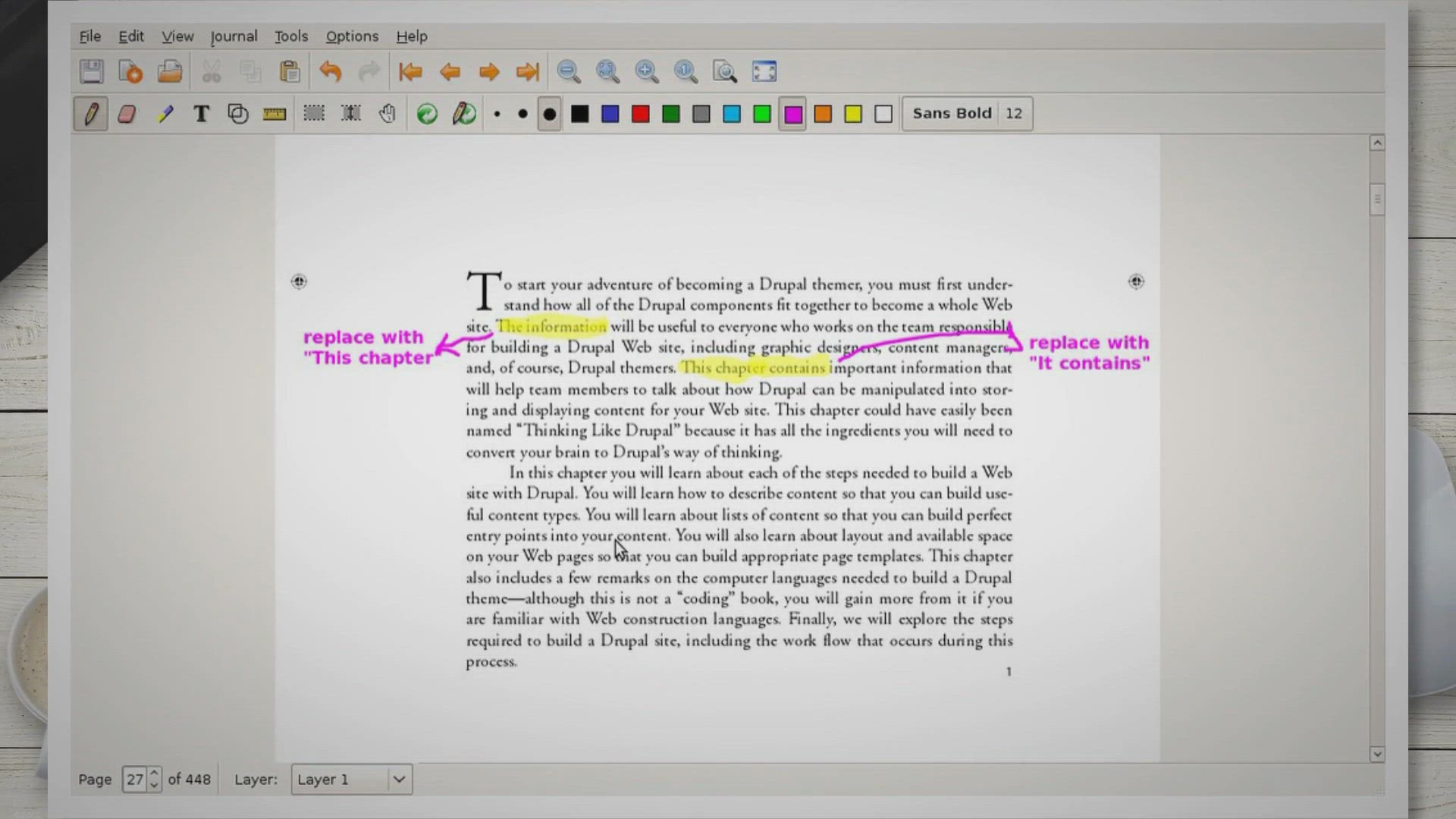Image resolution: width=1456 pixels, height=819 pixels.
Task: Select the Eraser tool
Action: (127, 113)
